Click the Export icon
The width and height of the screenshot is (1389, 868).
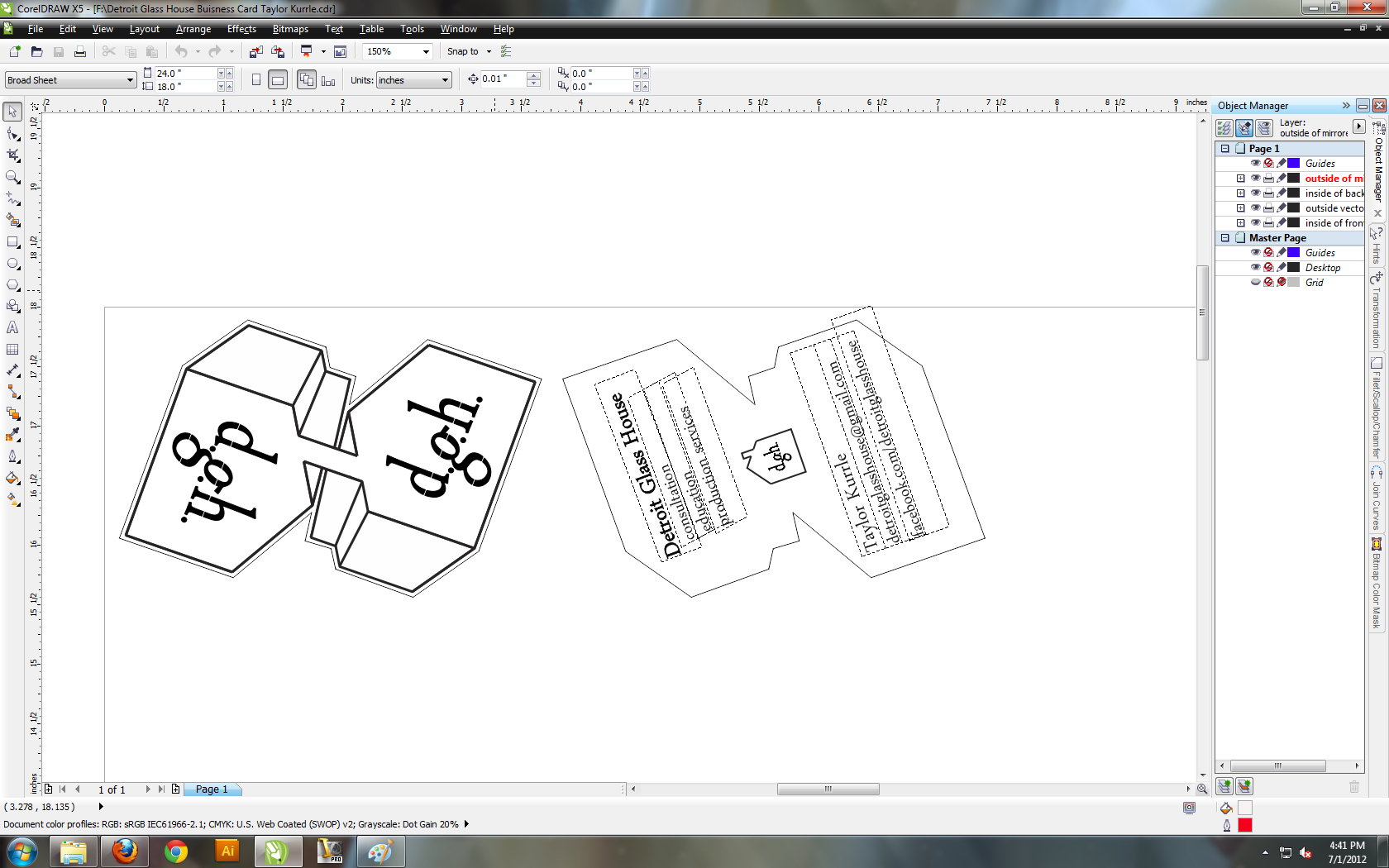[278, 51]
